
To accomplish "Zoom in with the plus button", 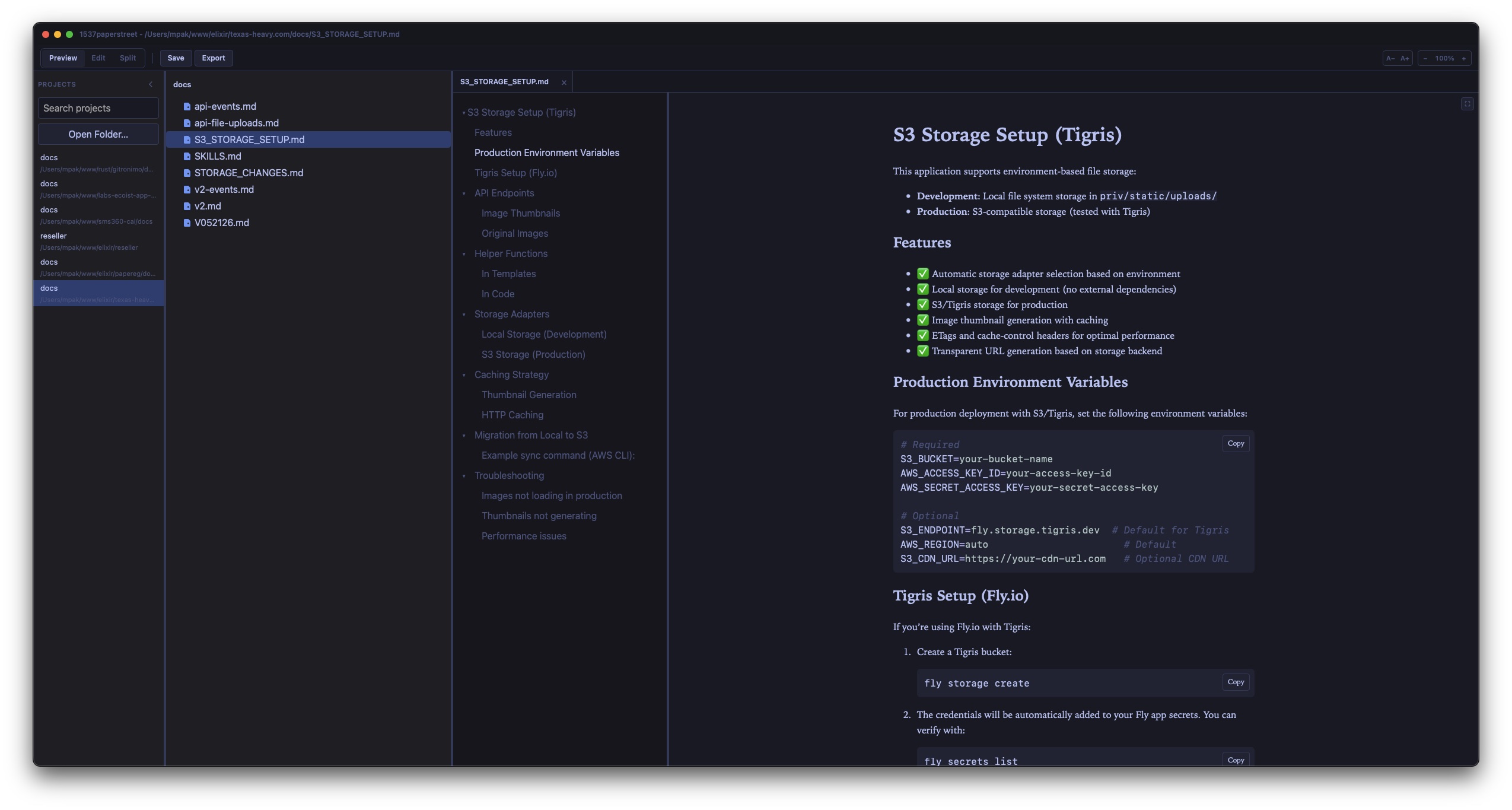I will pyautogui.click(x=1463, y=58).
